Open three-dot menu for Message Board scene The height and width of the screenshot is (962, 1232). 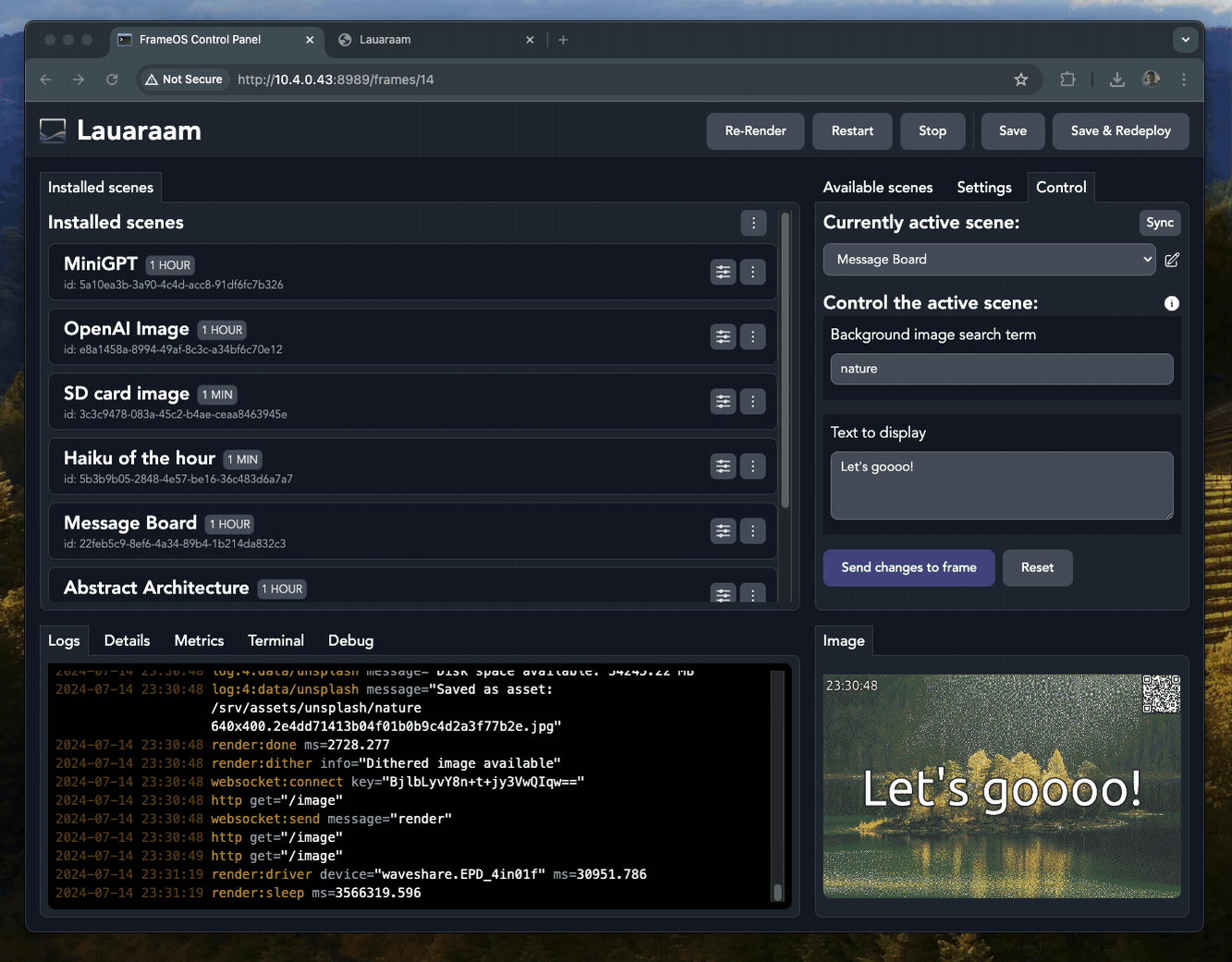(x=752, y=530)
